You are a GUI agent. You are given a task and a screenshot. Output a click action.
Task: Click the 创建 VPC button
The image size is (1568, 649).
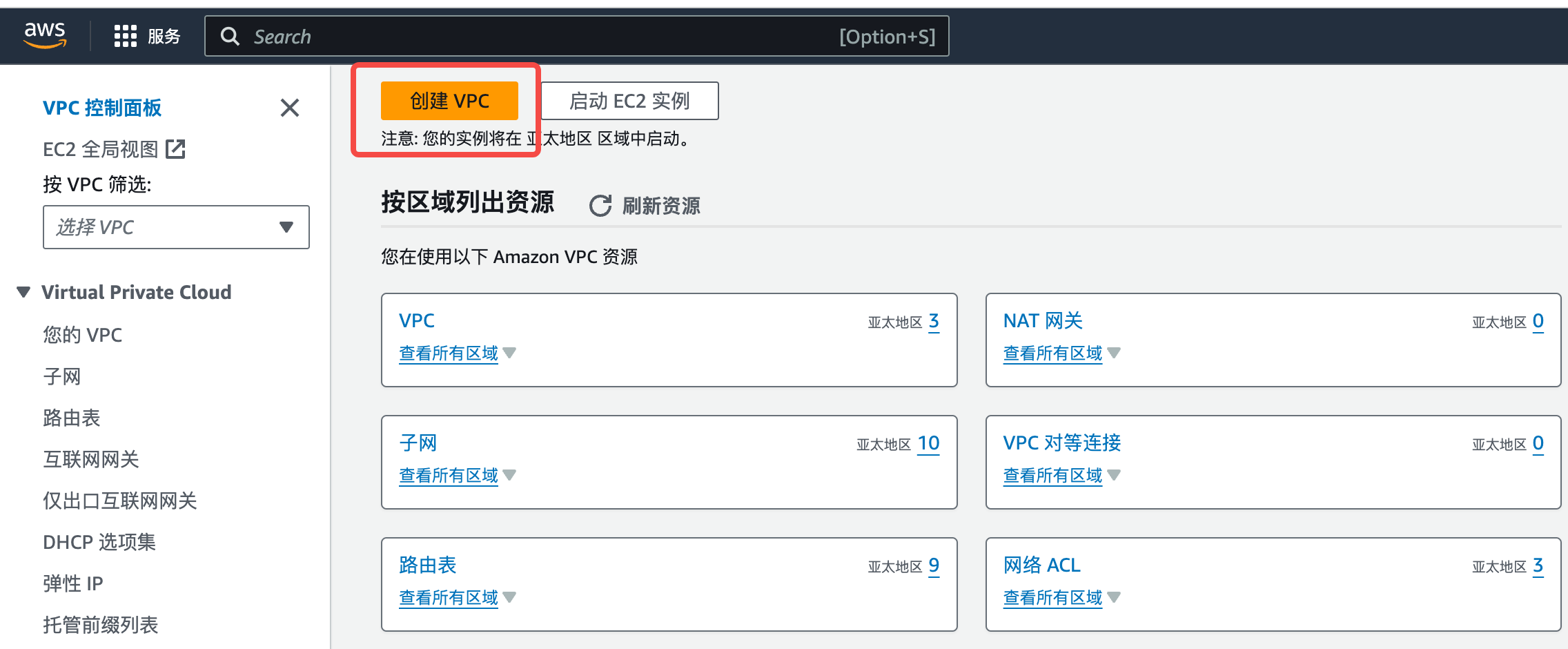pos(449,101)
